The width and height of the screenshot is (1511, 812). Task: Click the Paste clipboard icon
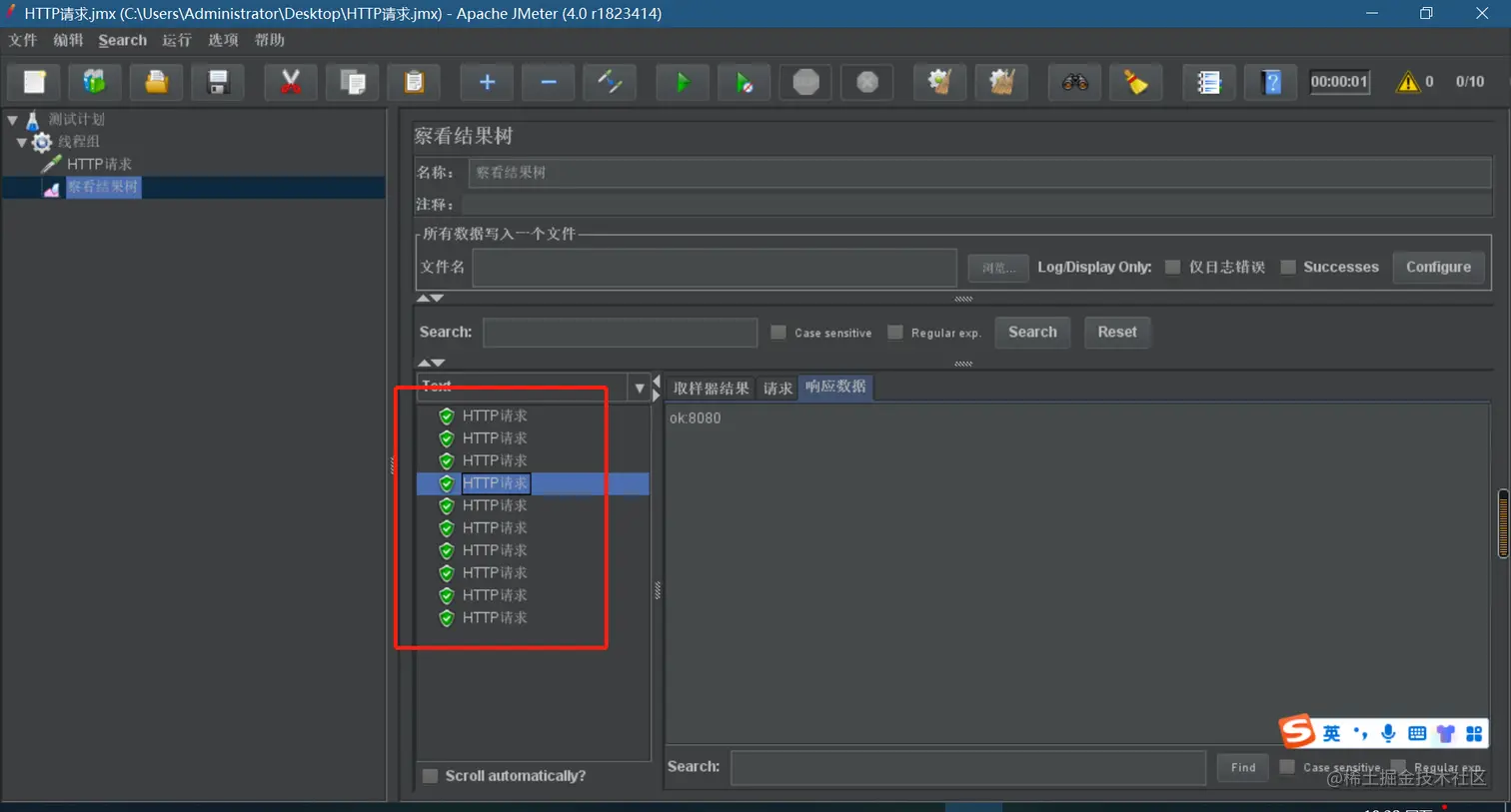tap(414, 82)
